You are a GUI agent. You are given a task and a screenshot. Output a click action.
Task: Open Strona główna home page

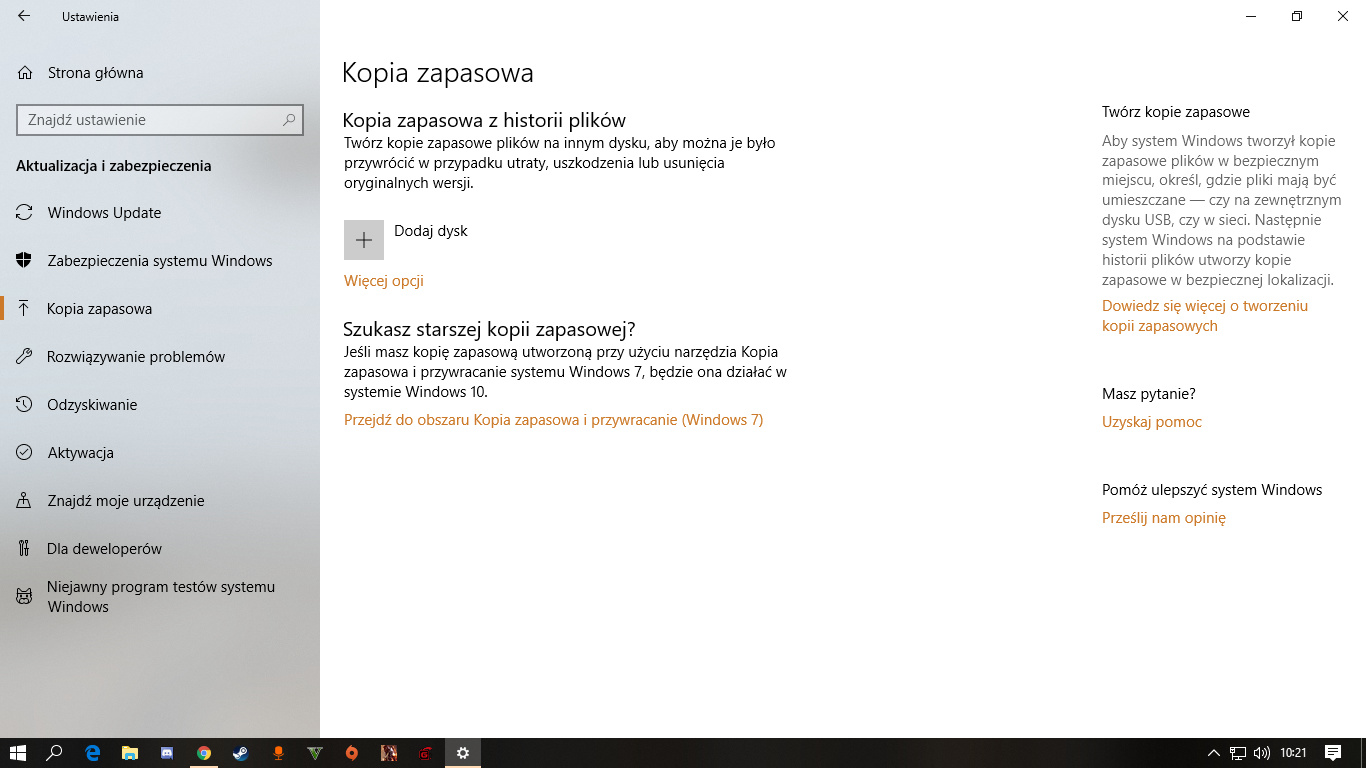tap(80, 73)
